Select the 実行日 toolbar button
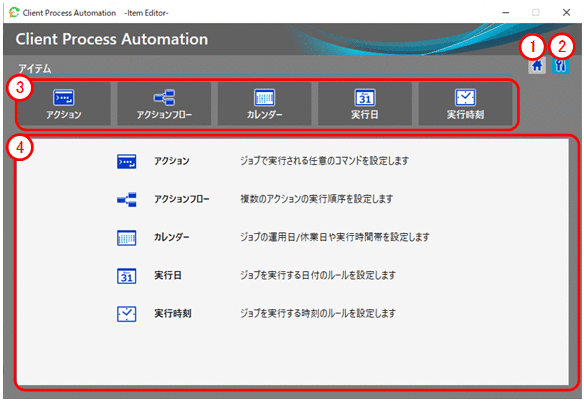This screenshot has width=584, height=401. point(365,104)
